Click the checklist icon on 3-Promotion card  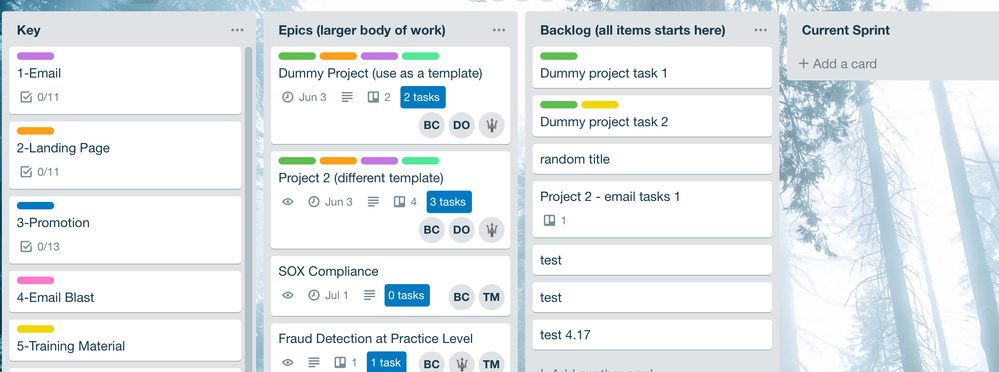coord(26,247)
